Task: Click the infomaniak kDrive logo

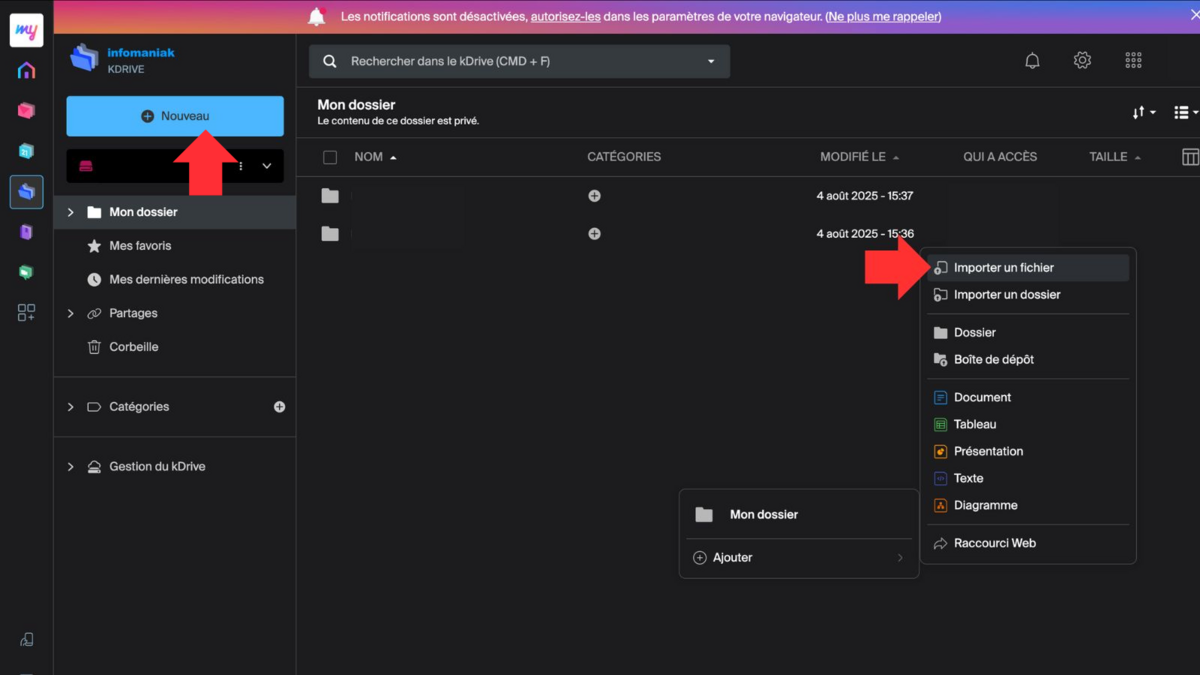Action: 122,60
